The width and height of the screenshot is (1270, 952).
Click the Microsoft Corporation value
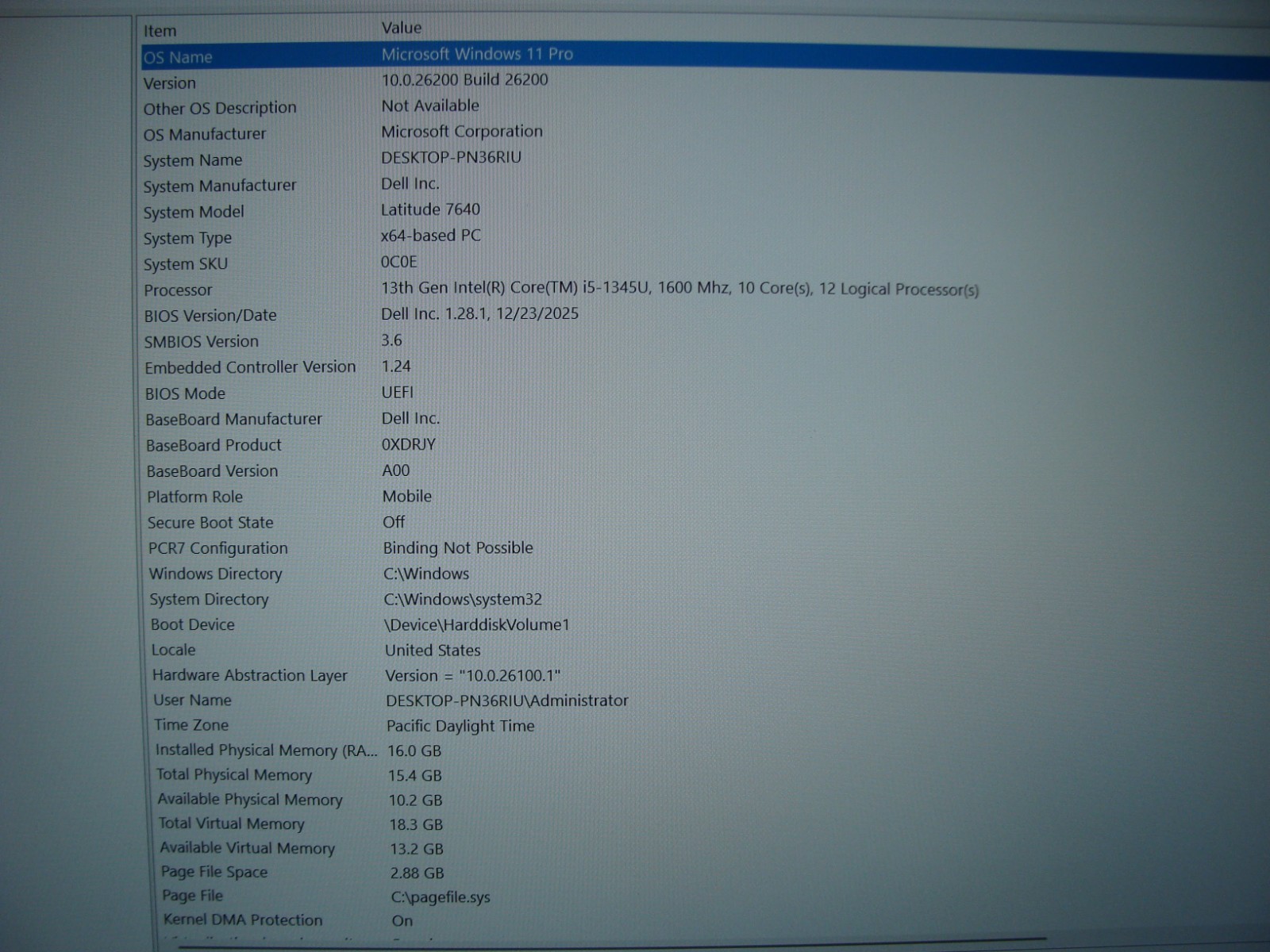462,131
